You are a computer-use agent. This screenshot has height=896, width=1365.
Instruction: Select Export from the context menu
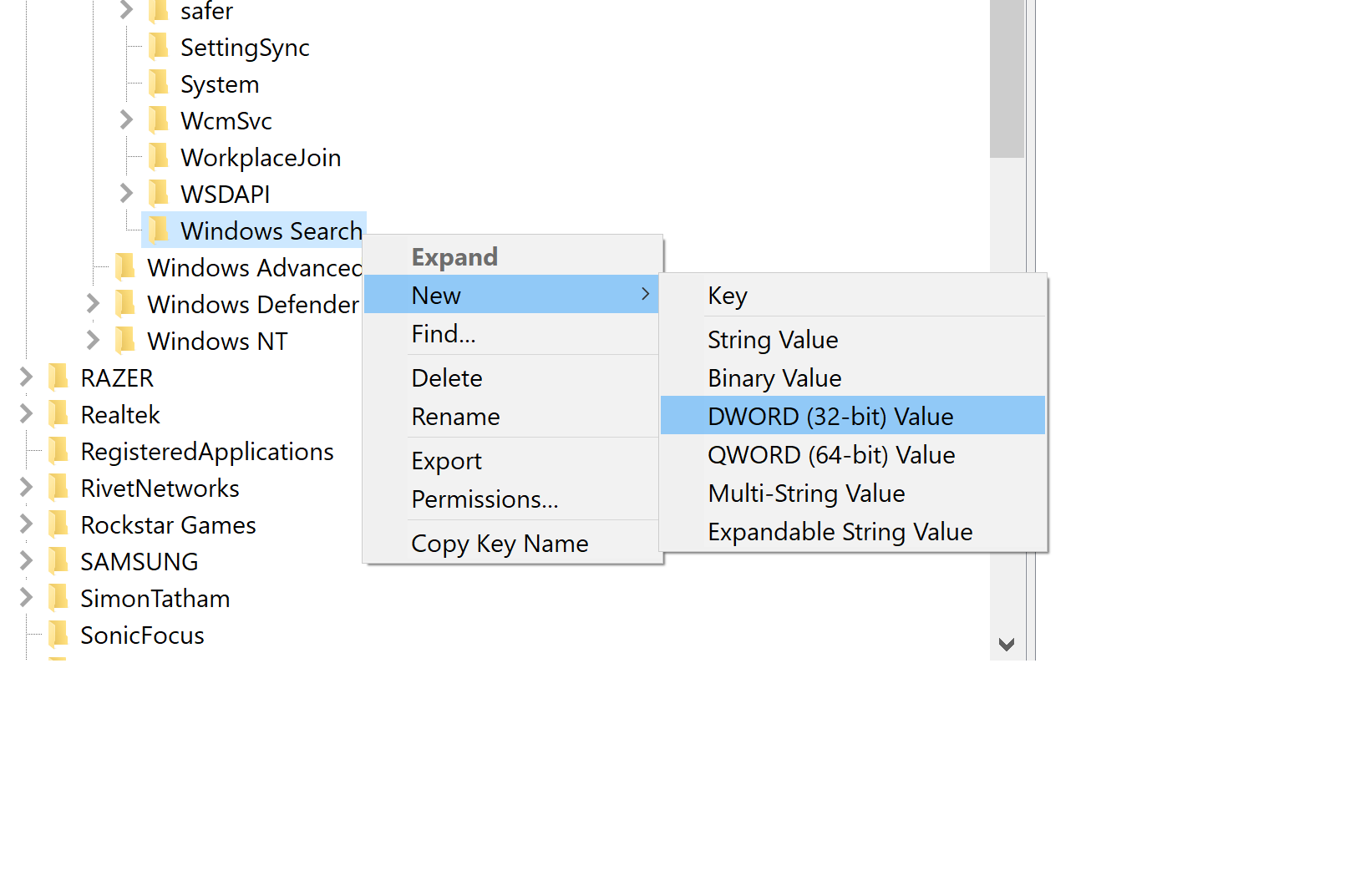pos(446,461)
